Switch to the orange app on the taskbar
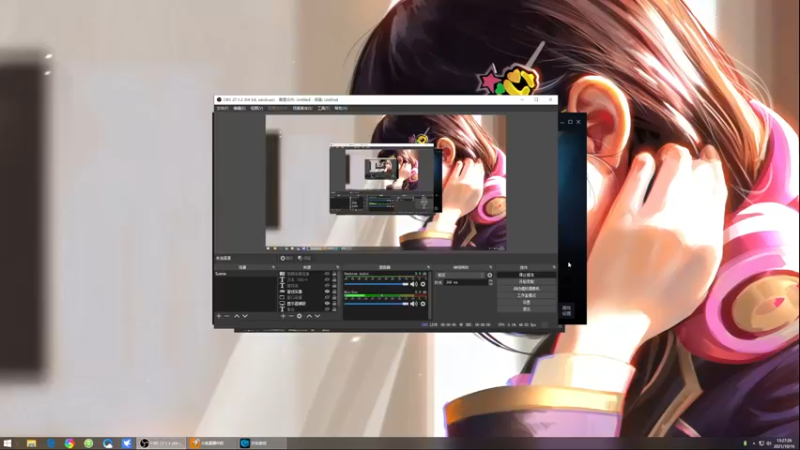This screenshot has width=800, height=450. tap(212, 443)
